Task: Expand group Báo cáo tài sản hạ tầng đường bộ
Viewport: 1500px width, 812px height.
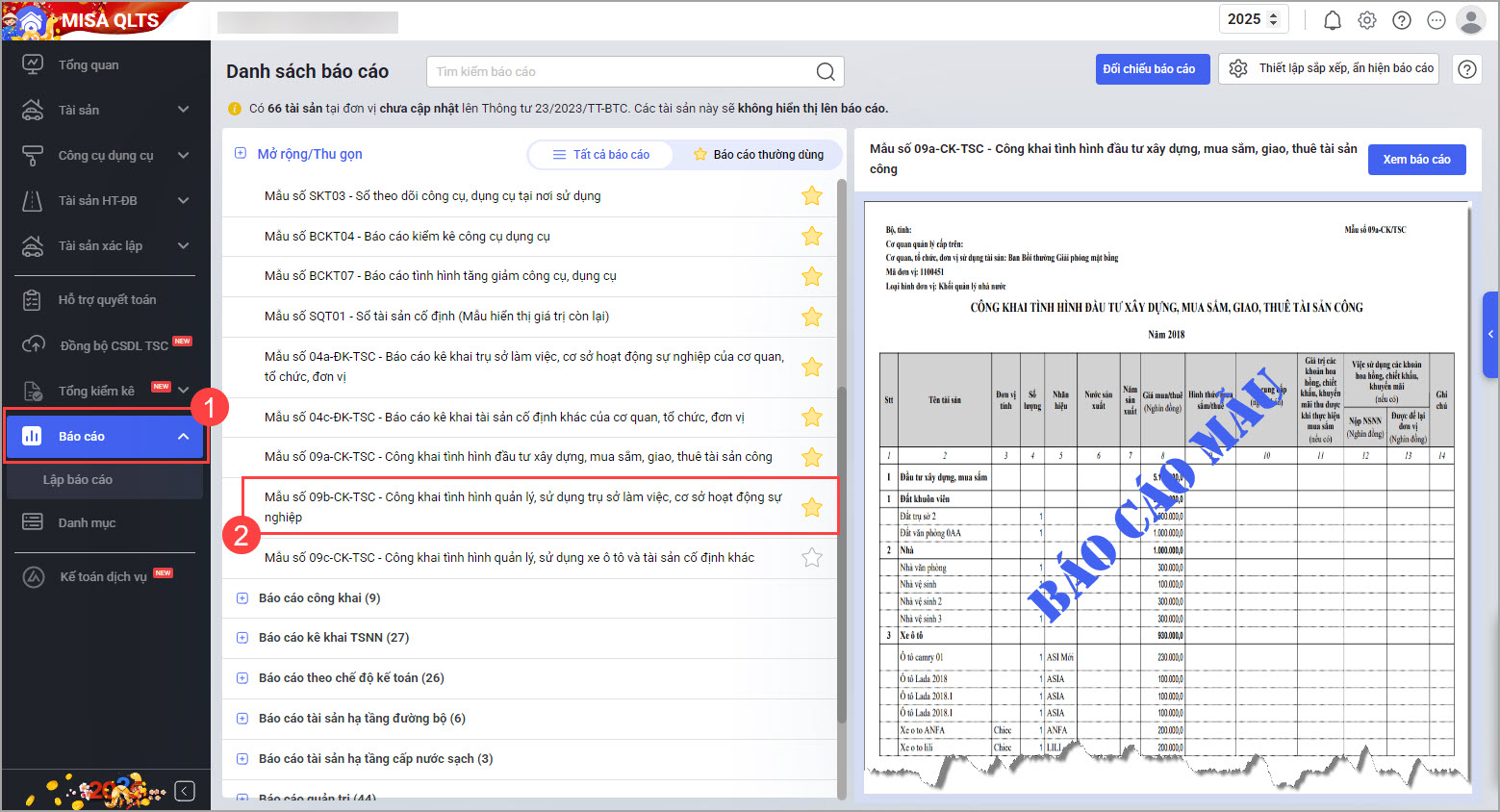Action: [x=242, y=719]
